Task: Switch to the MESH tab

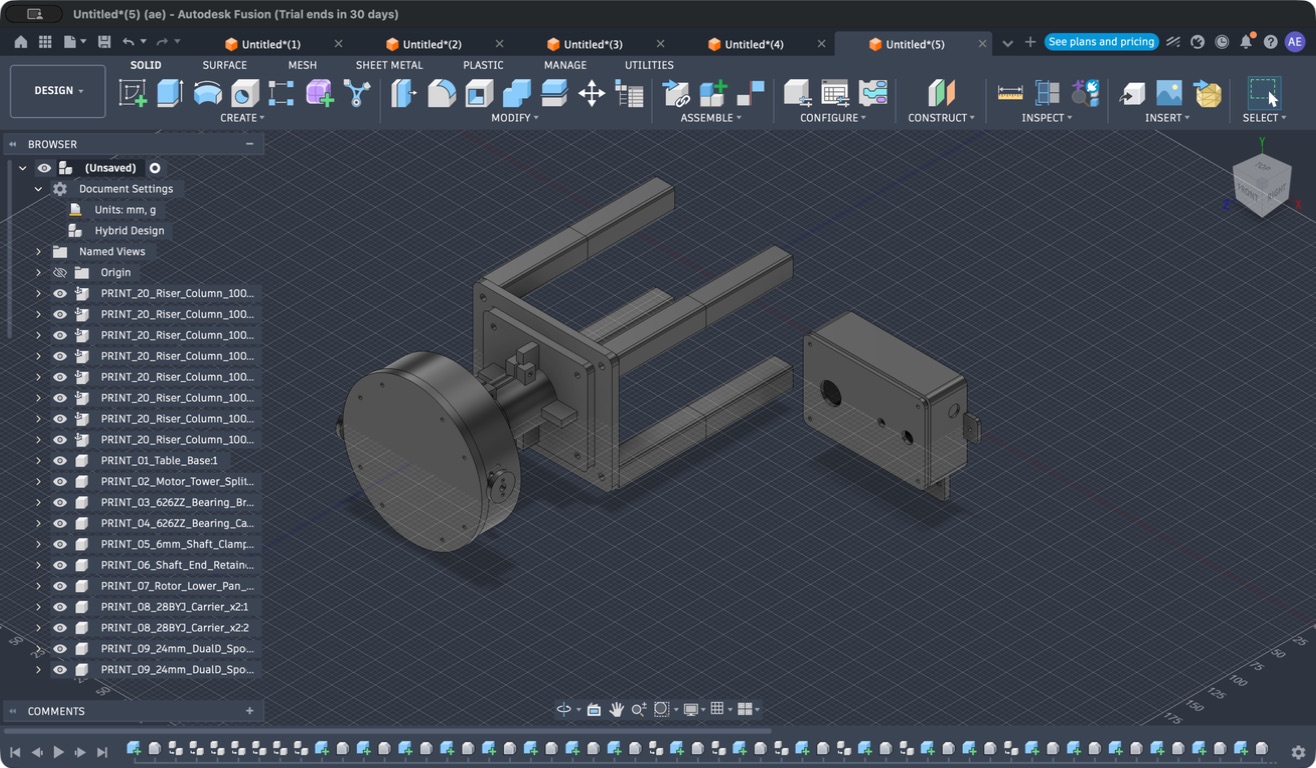Action: click(302, 65)
